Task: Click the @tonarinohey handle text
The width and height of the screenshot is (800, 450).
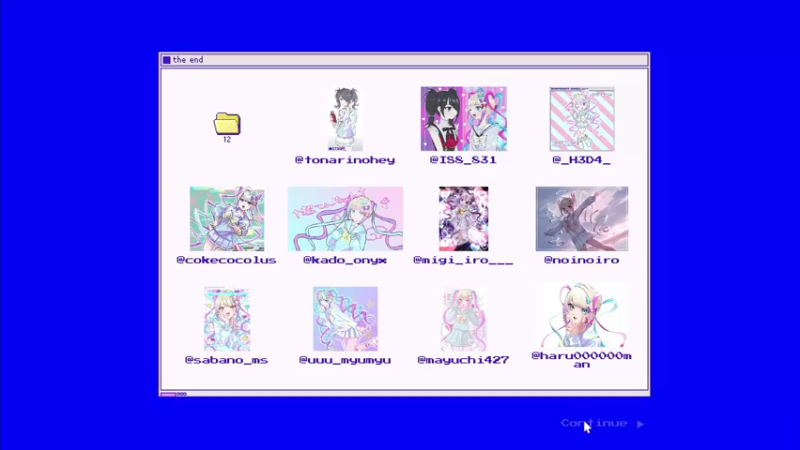Action: tap(345, 160)
